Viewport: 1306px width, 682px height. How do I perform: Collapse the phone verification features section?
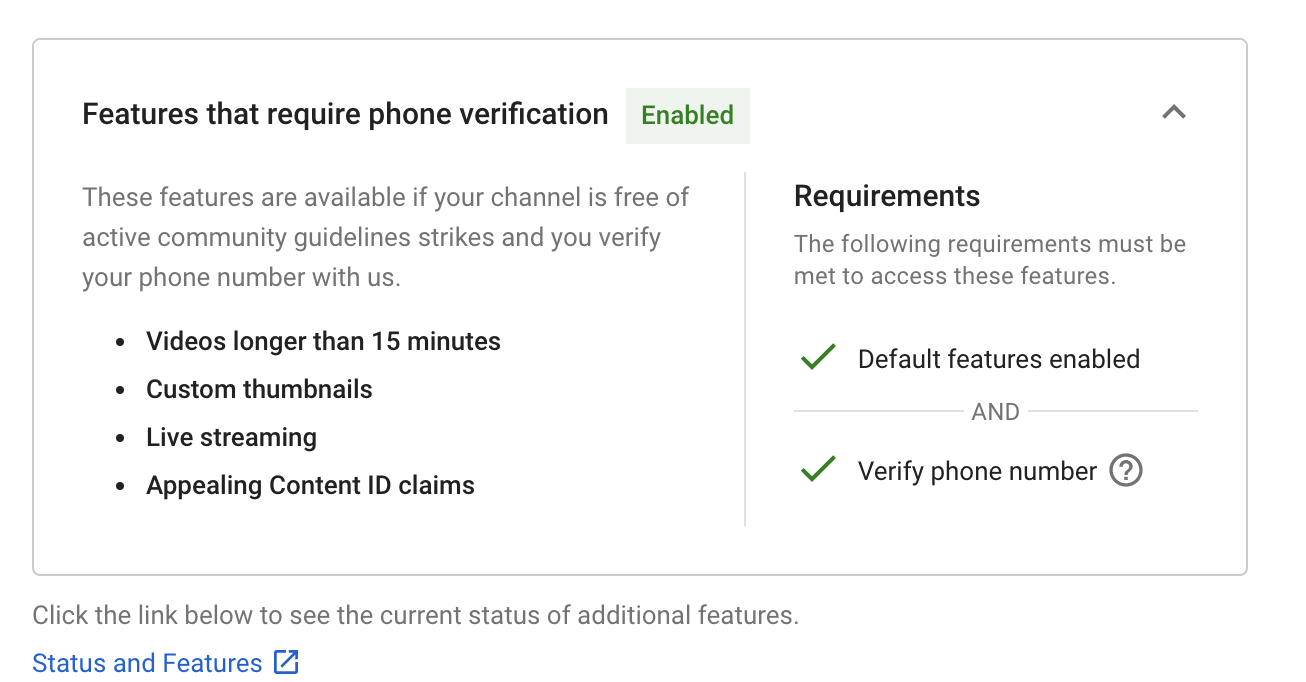click(x=1174, y=113)
